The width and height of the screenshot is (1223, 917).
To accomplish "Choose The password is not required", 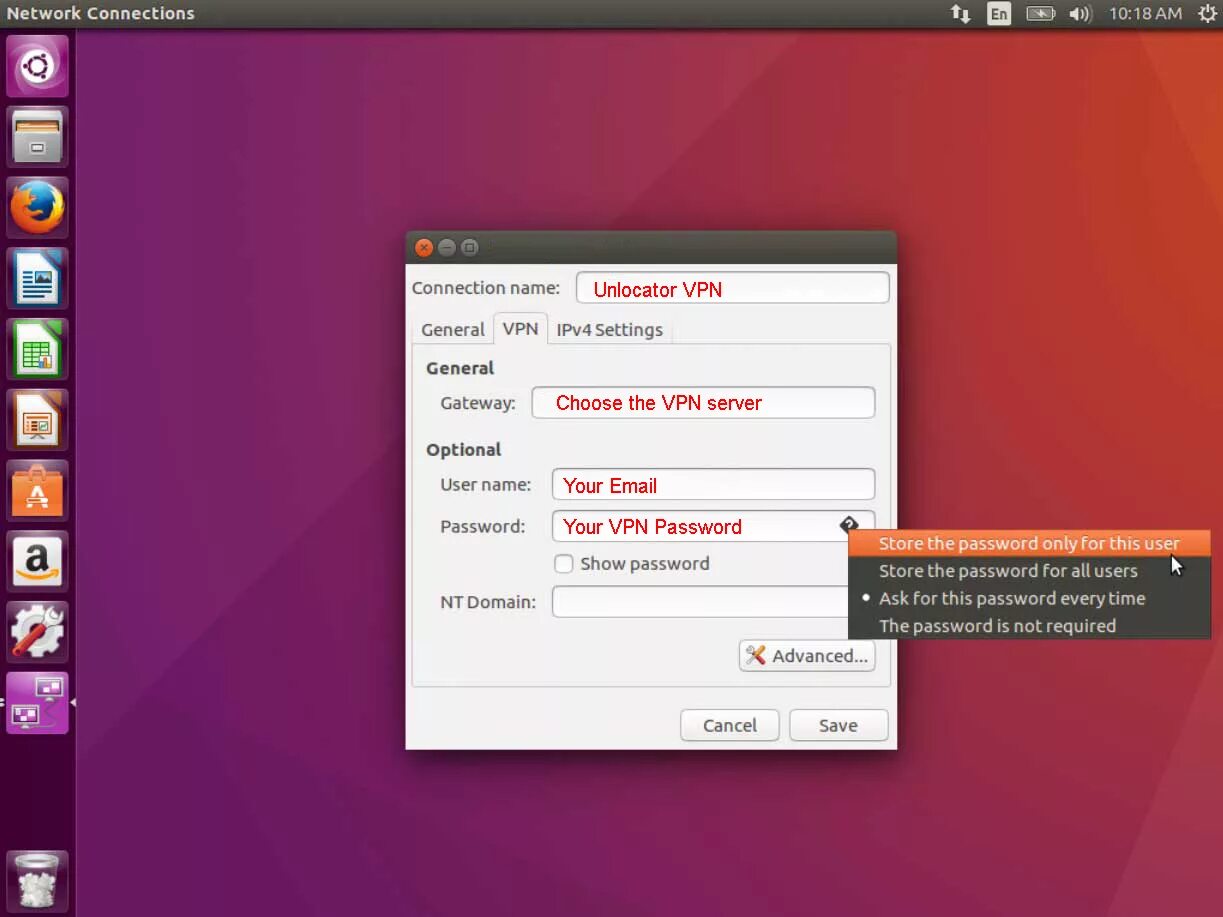I will (1029, 626).
